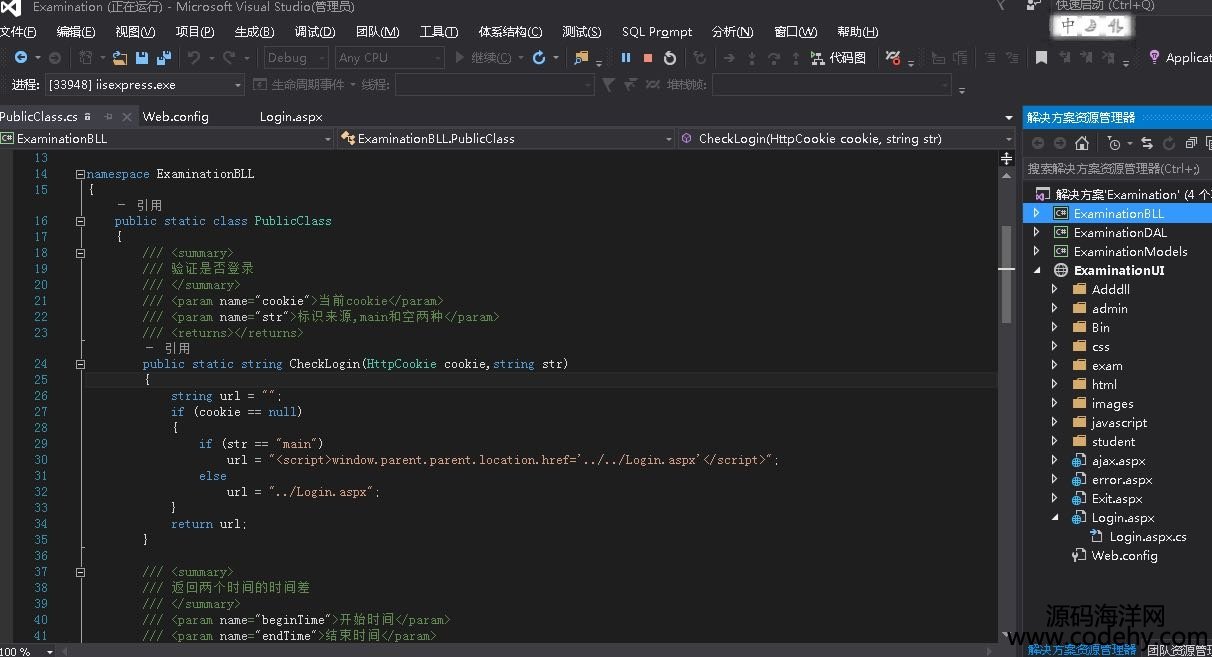This screenshot has height=657, width=1212.
Task: Click the Open File folder icon
Action: (x=120, y=58)
